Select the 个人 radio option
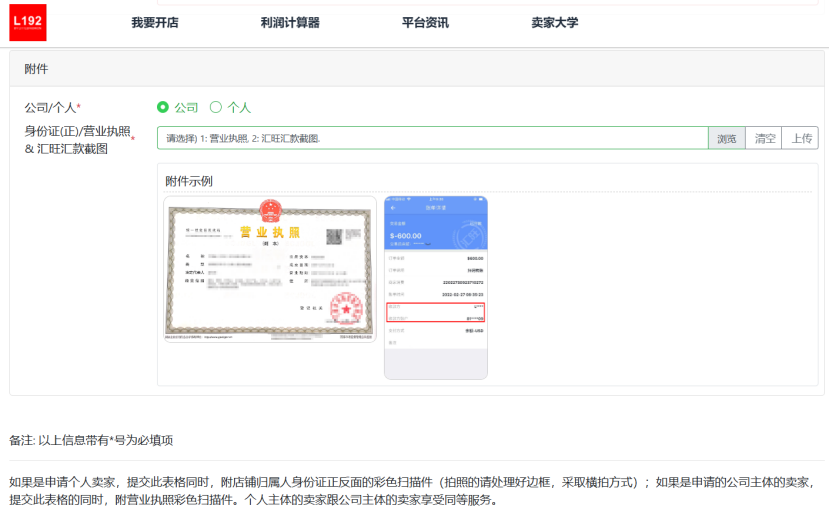Image resolution: width=830 pixels, height=523 pixels. click(215, 107)
